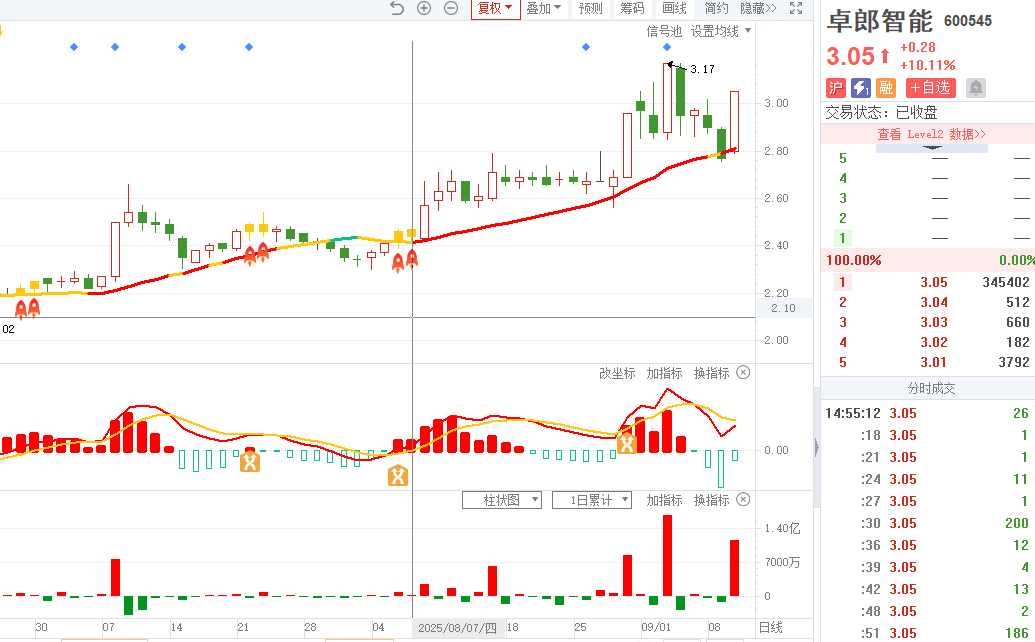Switch to 简约 simple mode
The width and height of the screenshot is (1035, 642).
716,8
